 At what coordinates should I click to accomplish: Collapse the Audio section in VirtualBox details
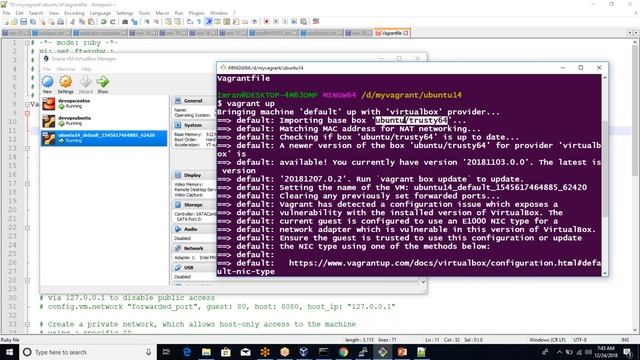coord(191,229)
